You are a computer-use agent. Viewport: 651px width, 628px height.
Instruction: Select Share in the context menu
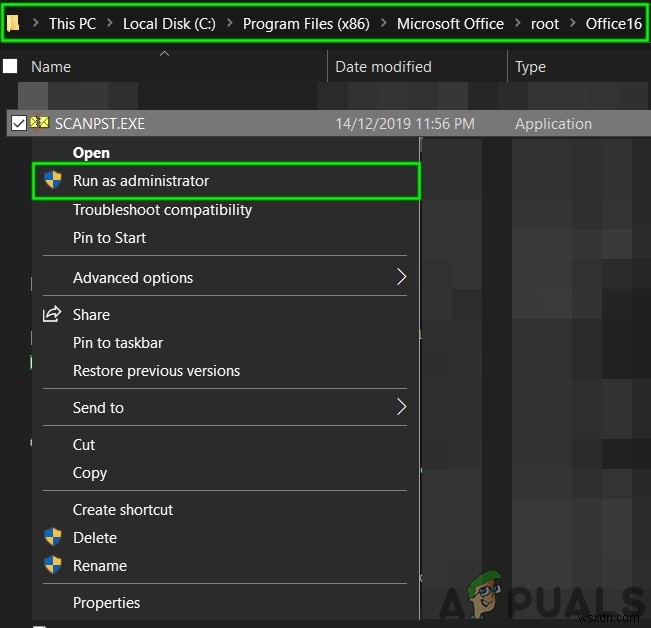tap(226, 315)
